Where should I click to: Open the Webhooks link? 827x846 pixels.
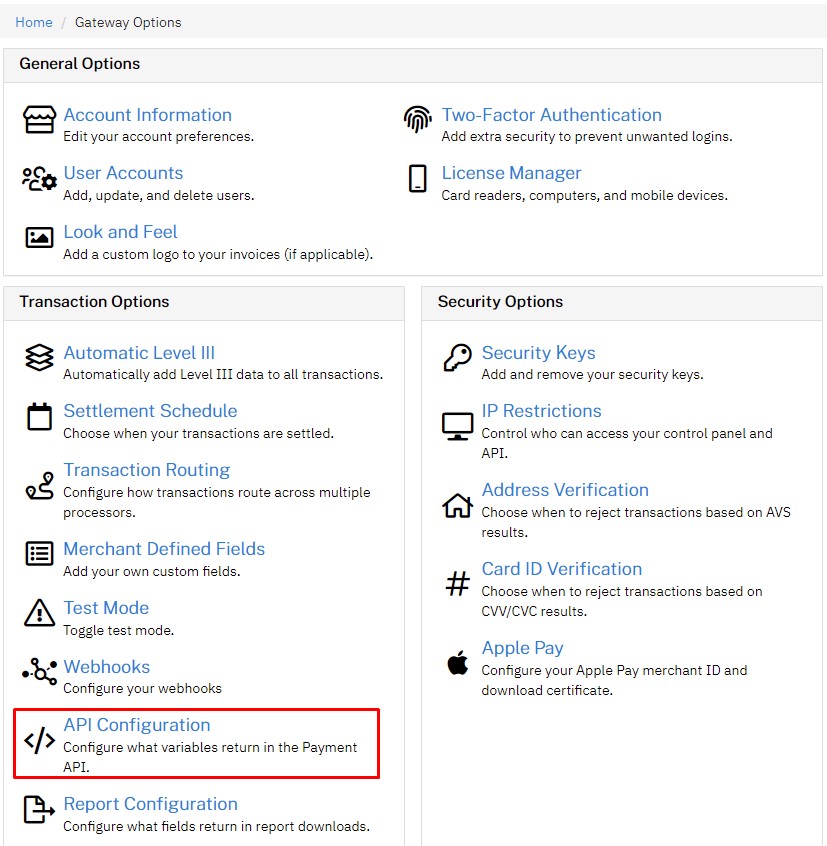[x=106, y=667]
